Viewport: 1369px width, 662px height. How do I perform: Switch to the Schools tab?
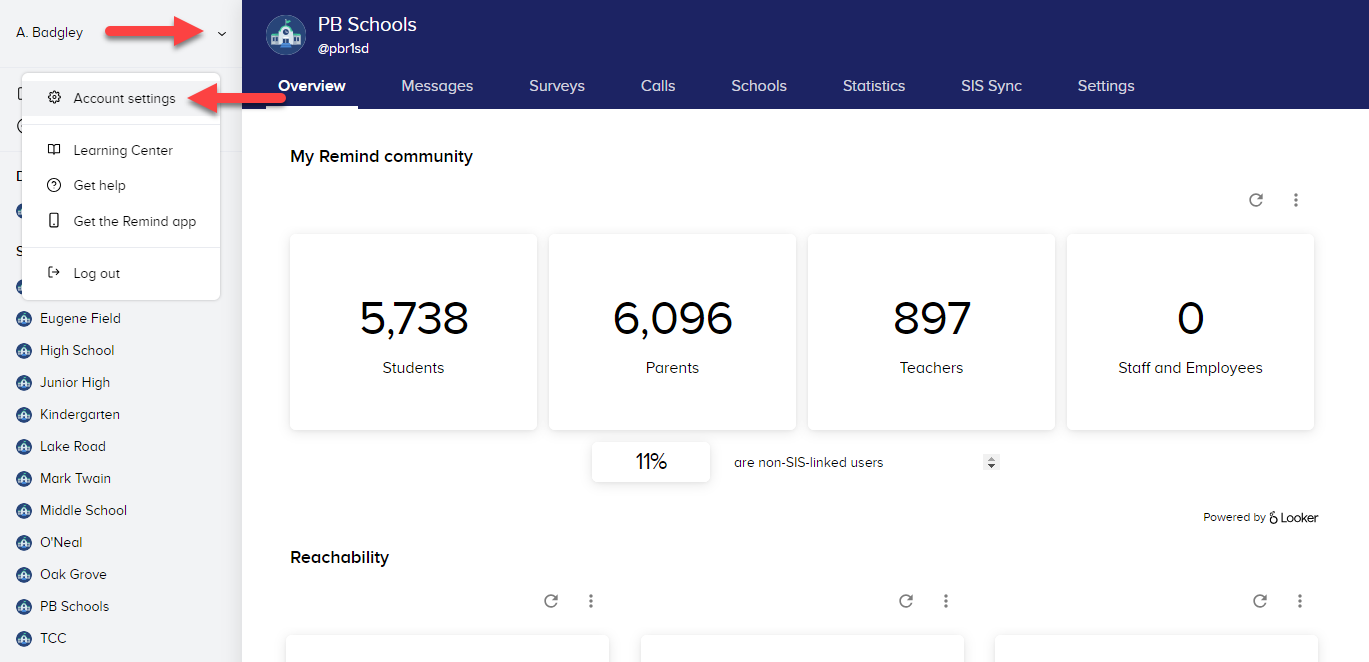759,86
